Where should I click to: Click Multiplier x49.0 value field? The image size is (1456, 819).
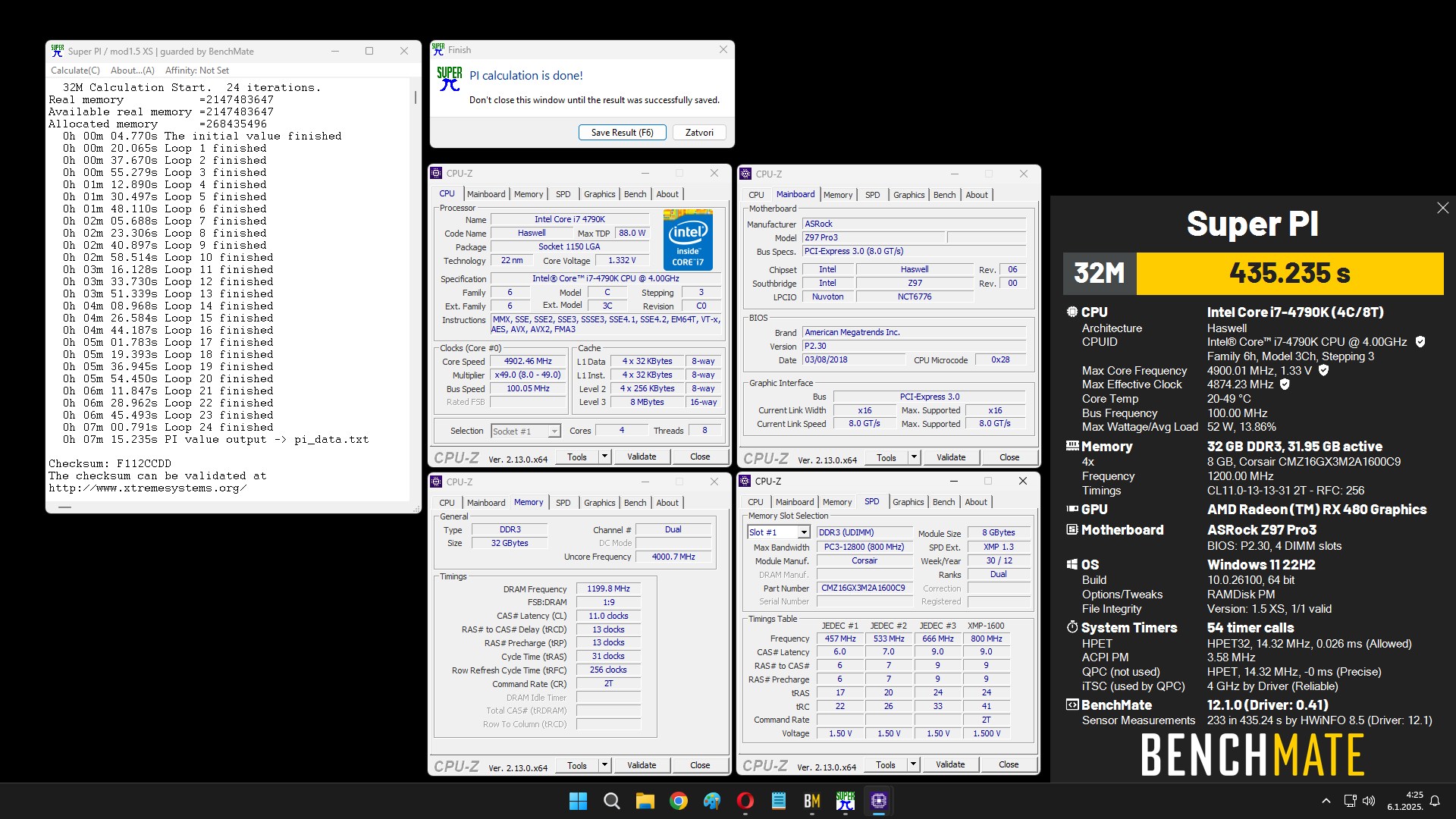528,375
